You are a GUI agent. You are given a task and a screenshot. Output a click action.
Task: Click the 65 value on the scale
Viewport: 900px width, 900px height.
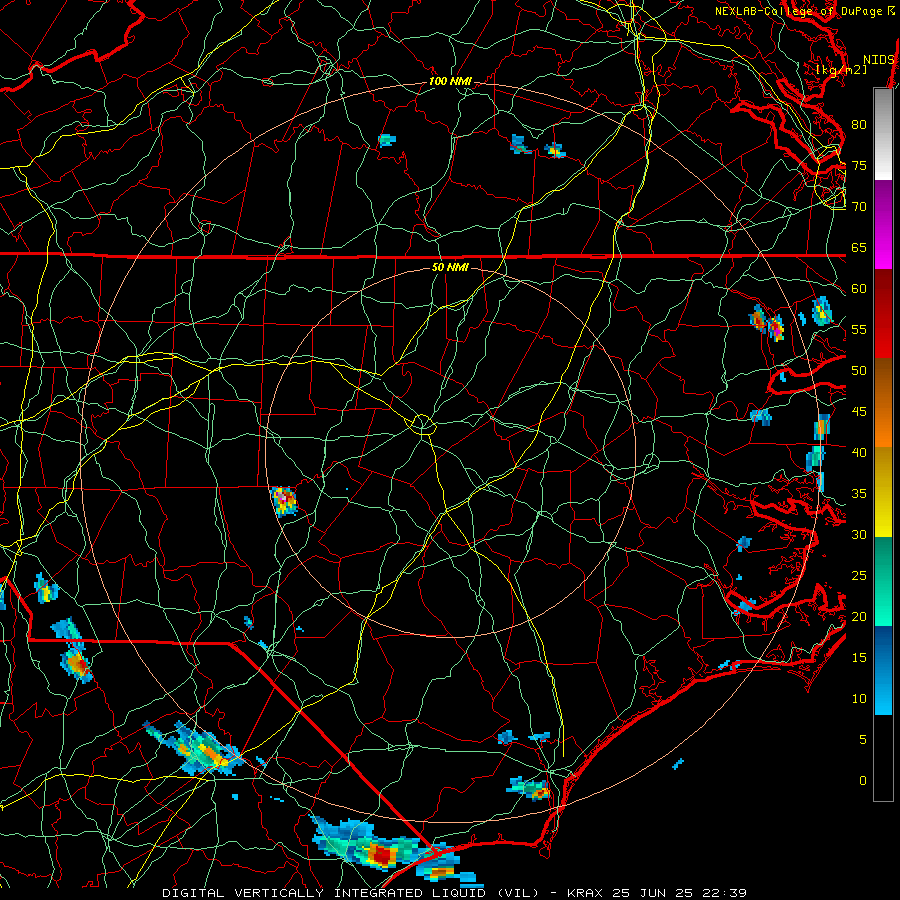tap(859, 247)
